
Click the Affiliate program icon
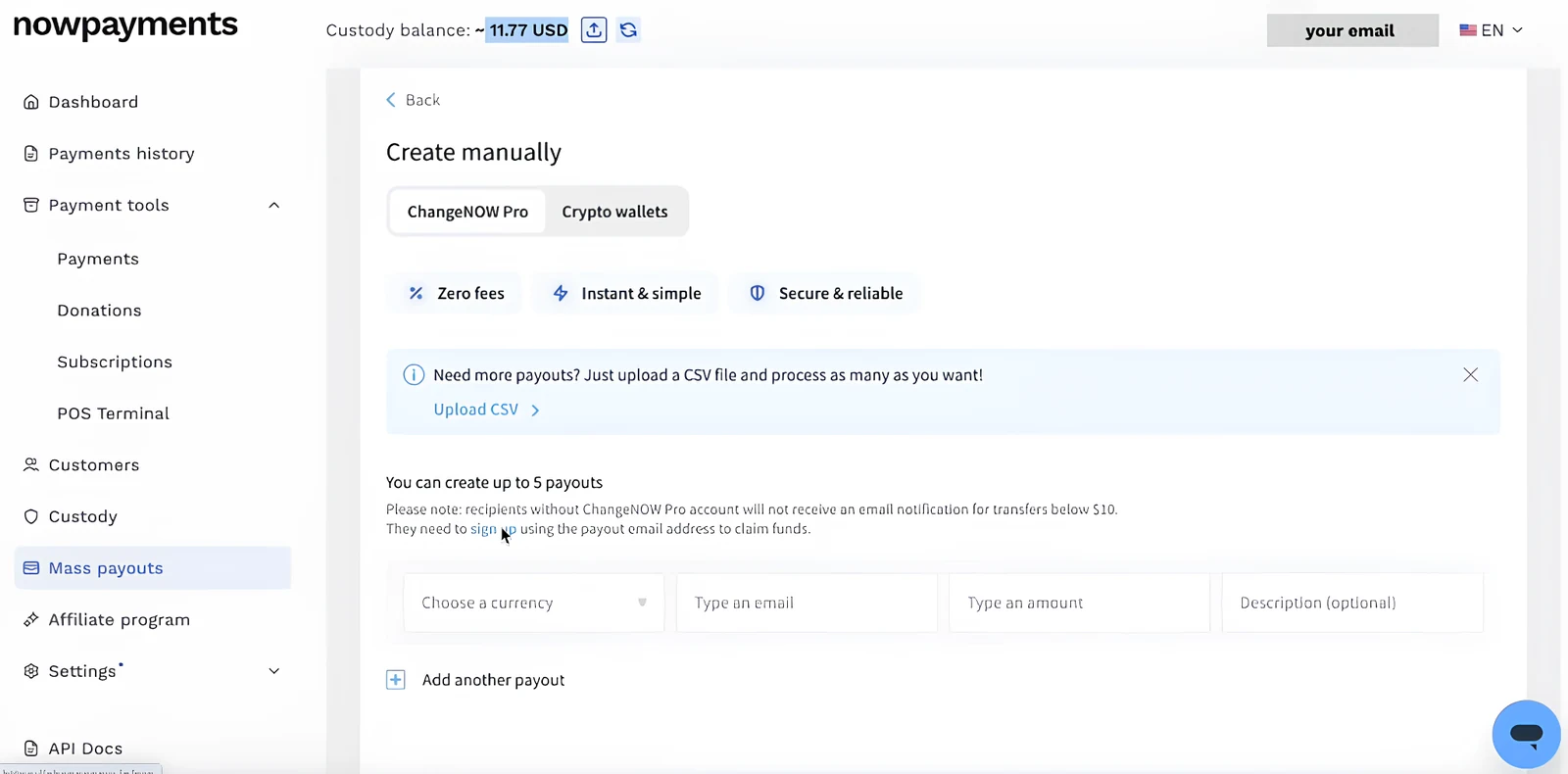(31, 619)
